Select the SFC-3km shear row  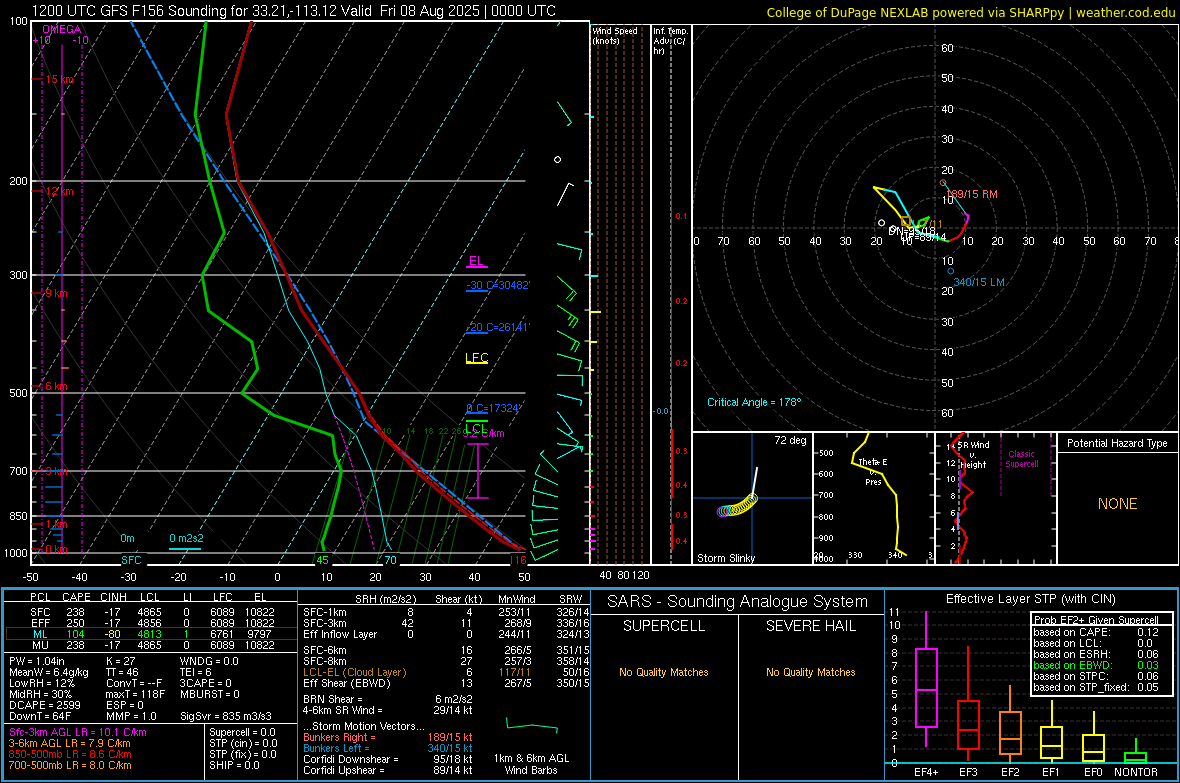coord(443,623)
